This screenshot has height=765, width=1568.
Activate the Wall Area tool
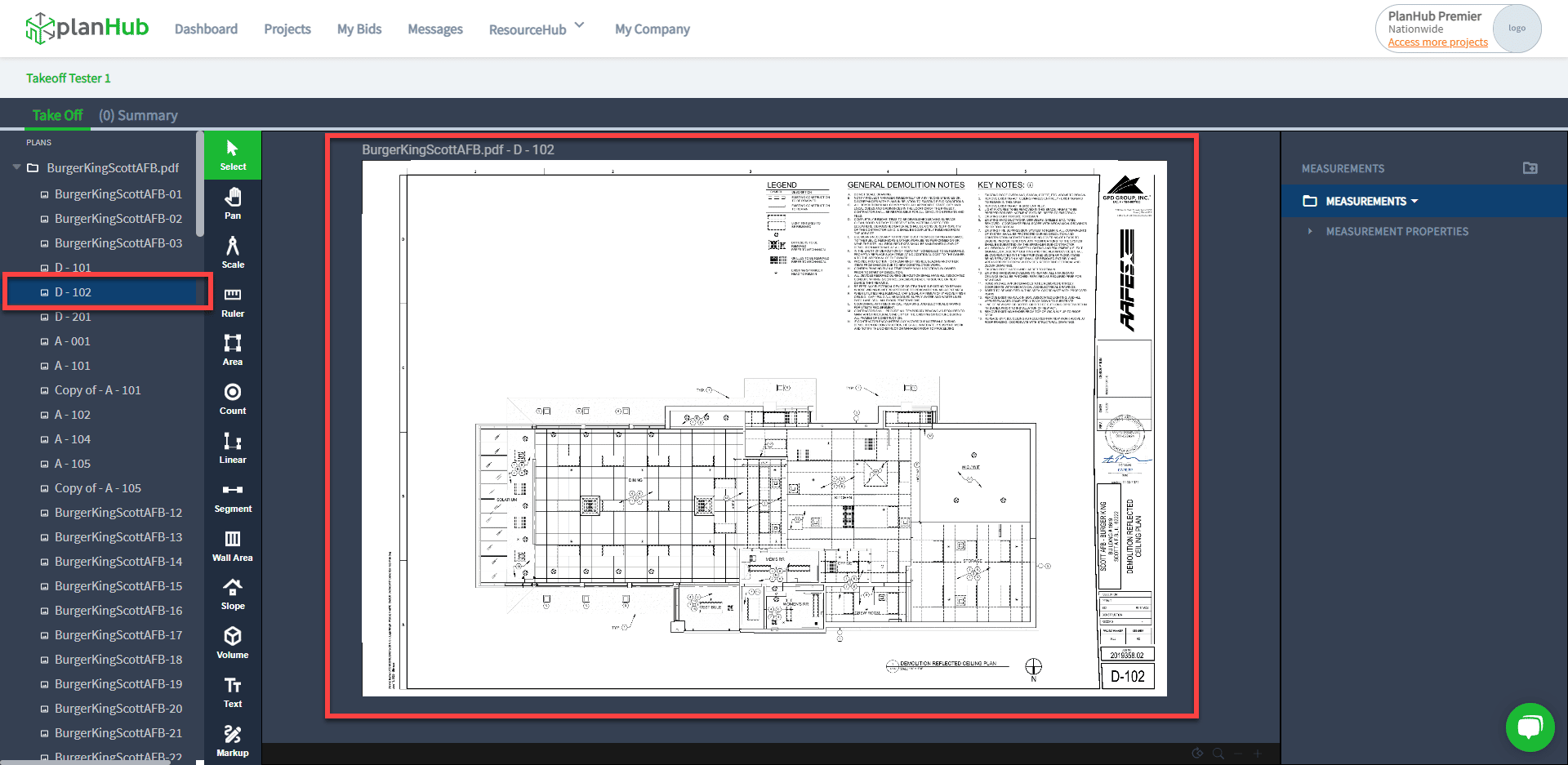point(232,545)
